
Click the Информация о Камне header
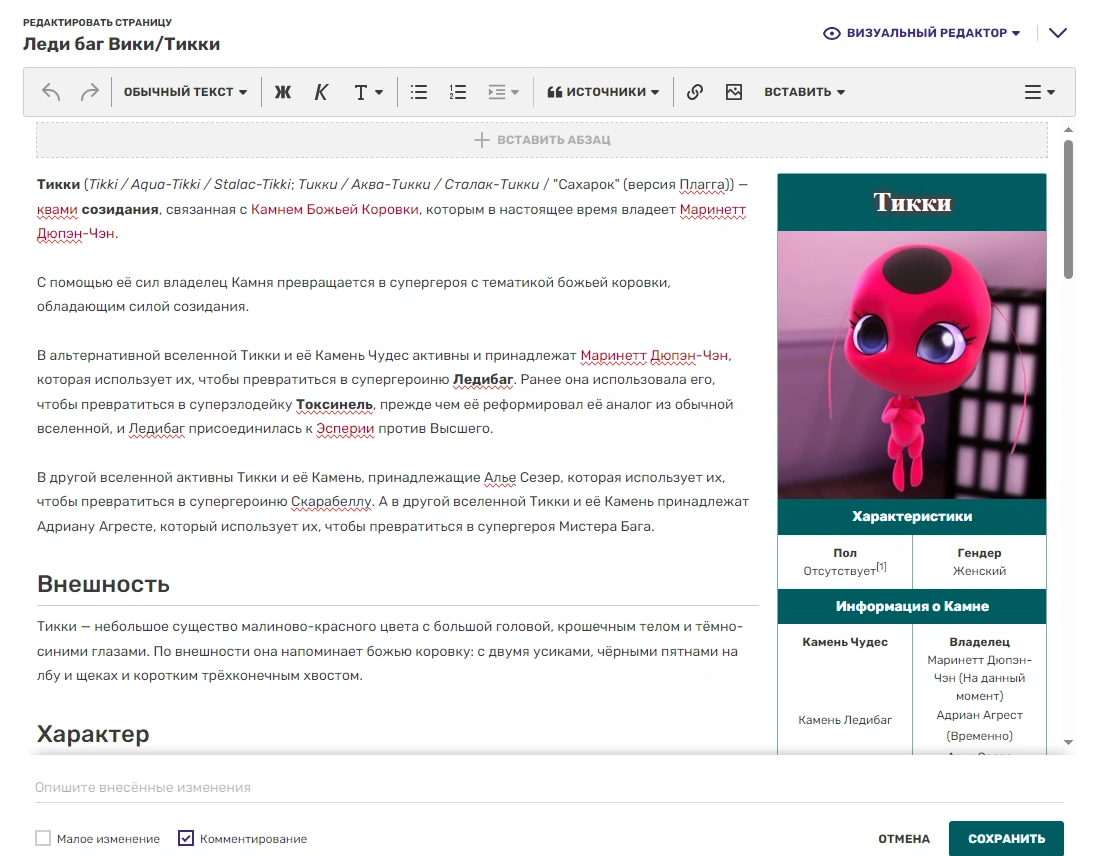pos(912,606)
